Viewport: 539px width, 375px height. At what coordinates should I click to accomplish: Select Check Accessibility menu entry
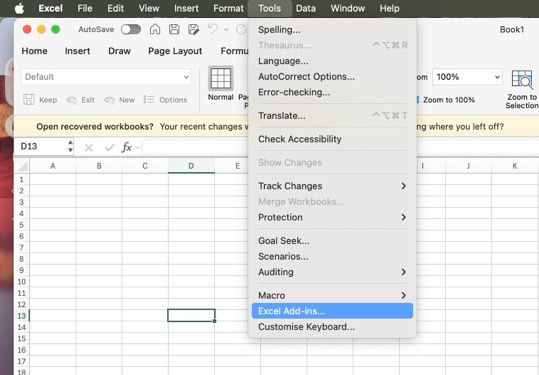pos(332,139)
